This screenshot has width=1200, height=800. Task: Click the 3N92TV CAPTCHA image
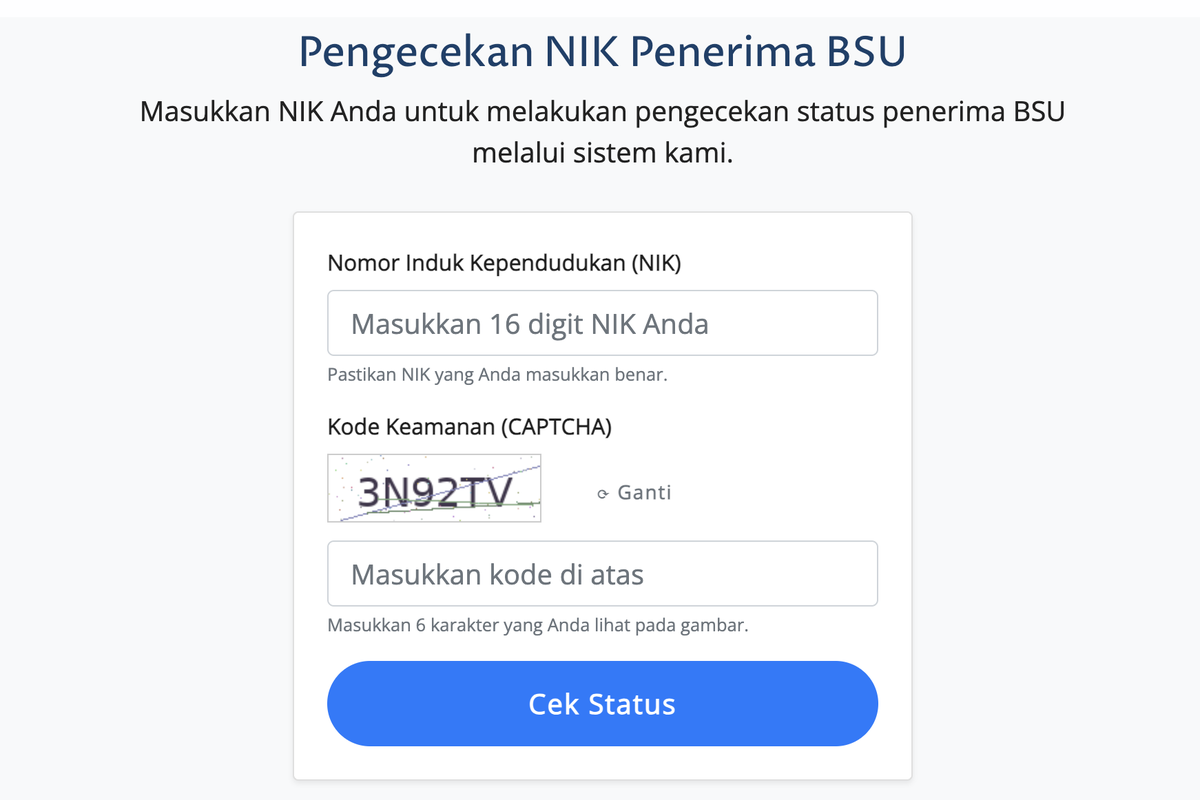[434, 488]
